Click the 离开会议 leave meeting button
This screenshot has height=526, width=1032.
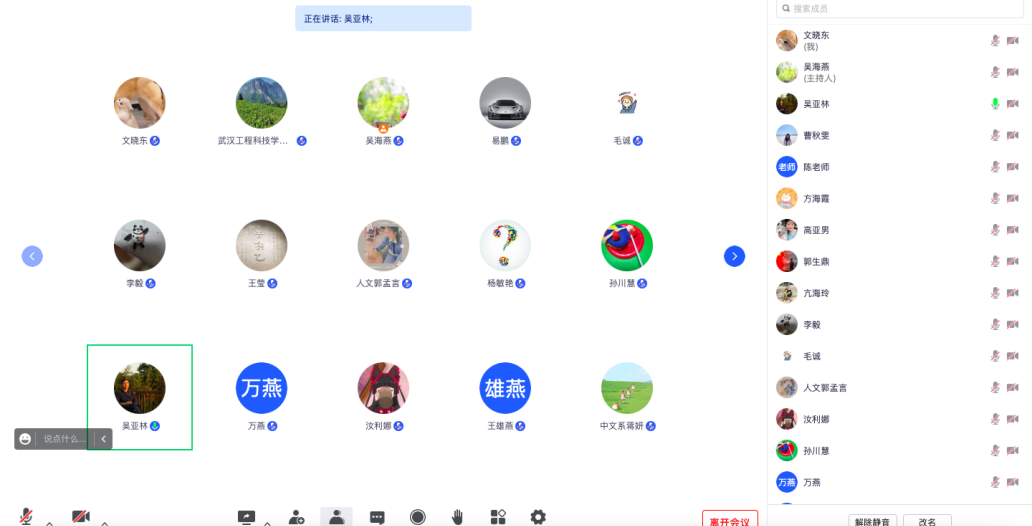point(730,519)
